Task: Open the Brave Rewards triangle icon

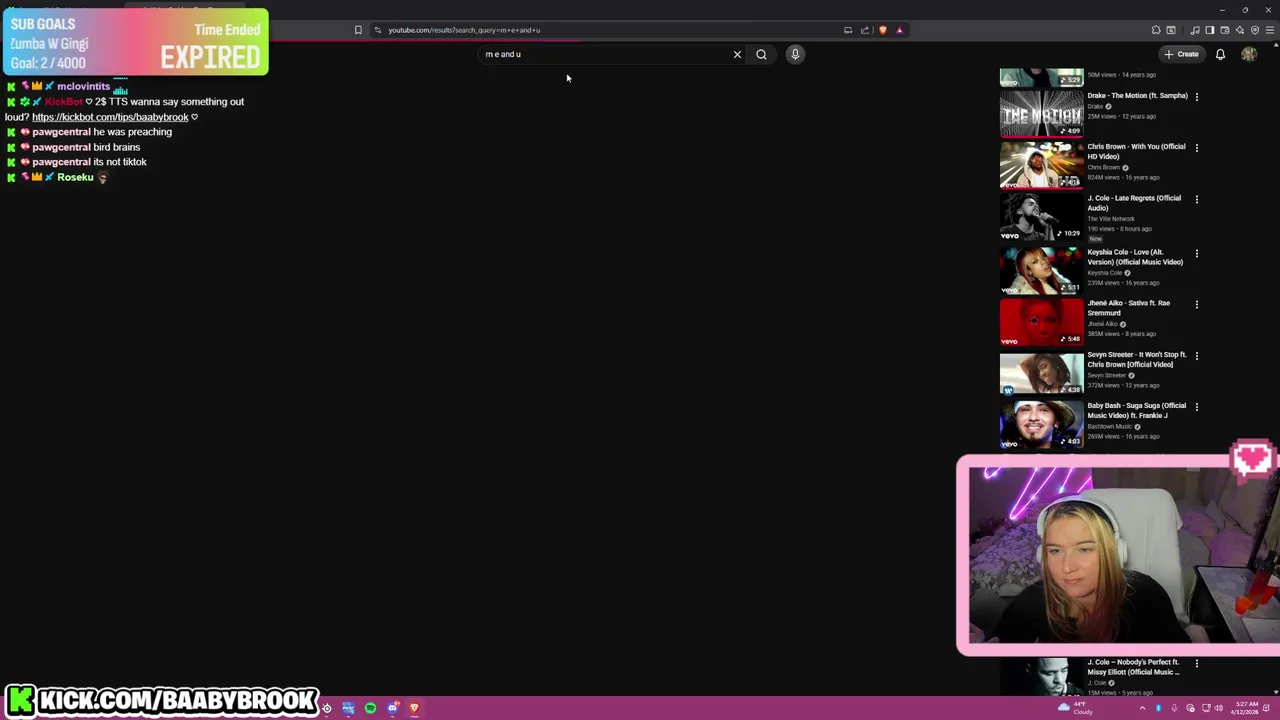Action: point(899,30)
